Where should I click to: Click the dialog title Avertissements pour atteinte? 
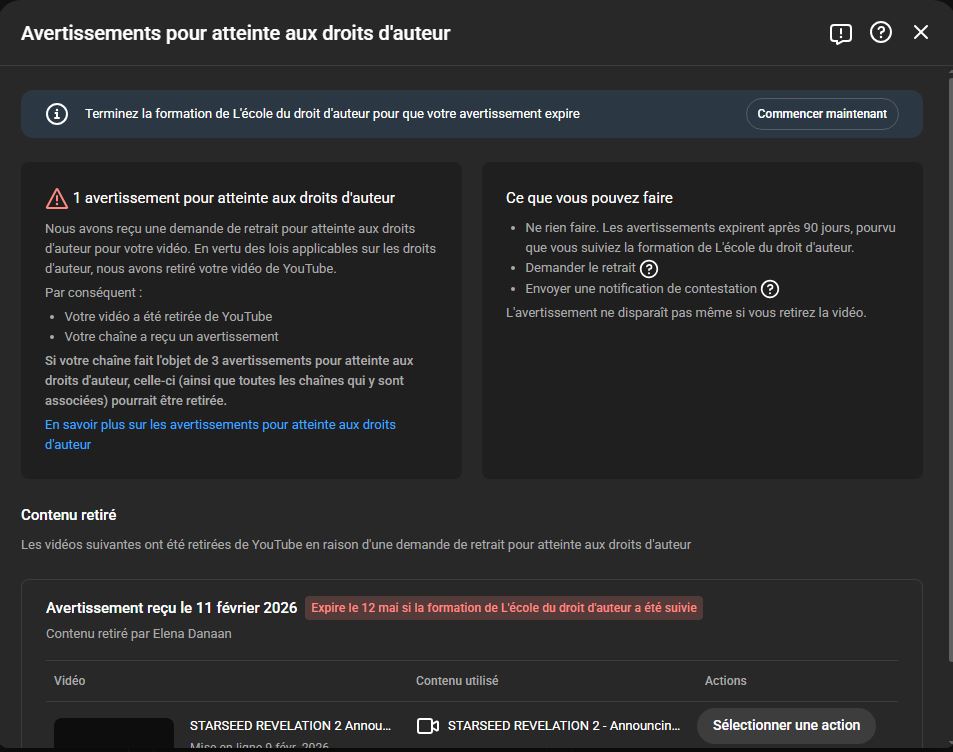[236, 33]
